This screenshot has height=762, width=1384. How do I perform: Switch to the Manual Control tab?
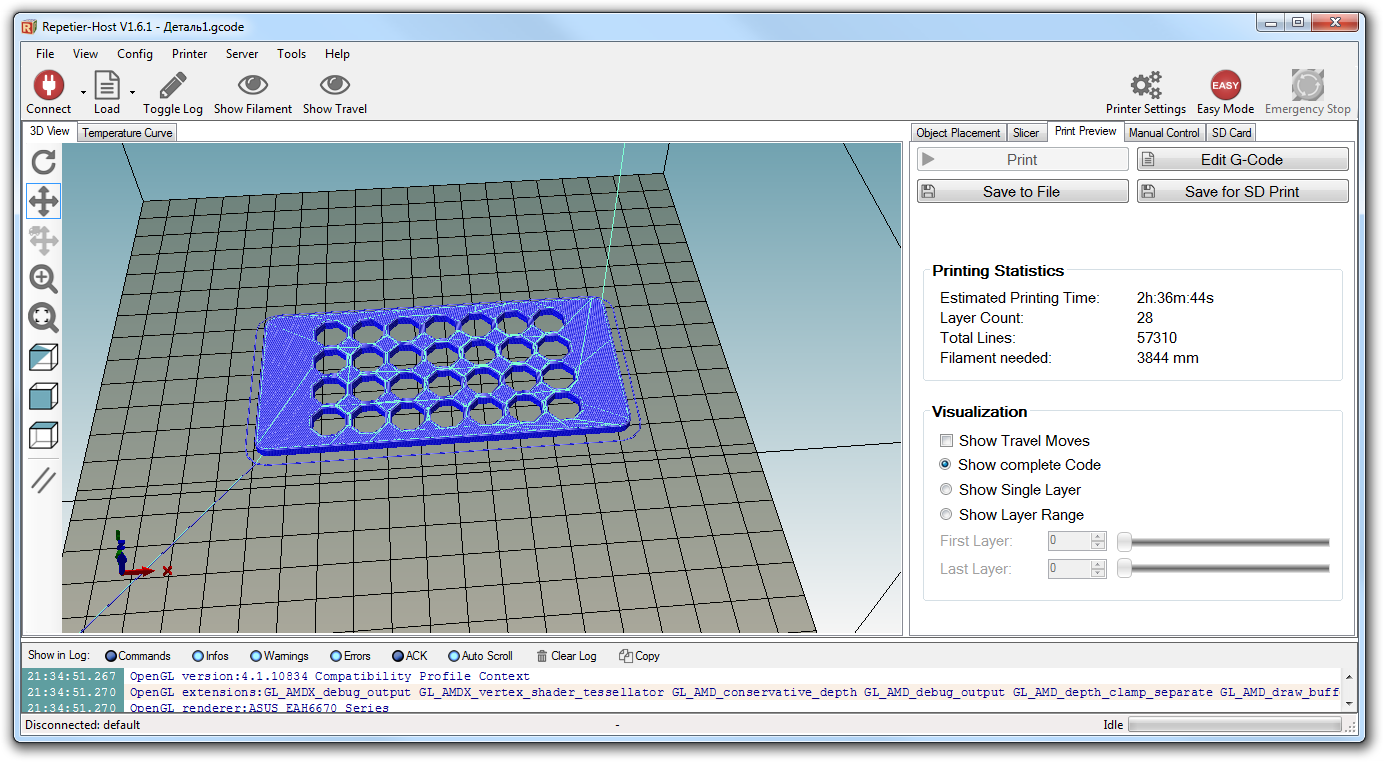tap(1164, 133)
